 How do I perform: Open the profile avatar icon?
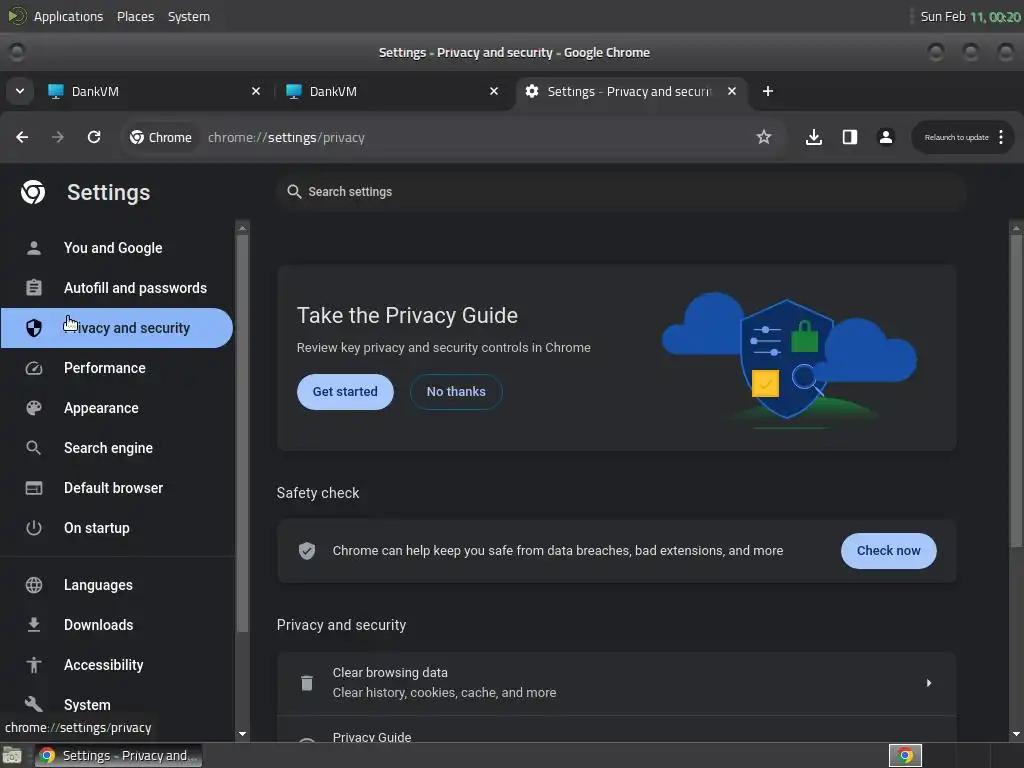coord(886,137)
